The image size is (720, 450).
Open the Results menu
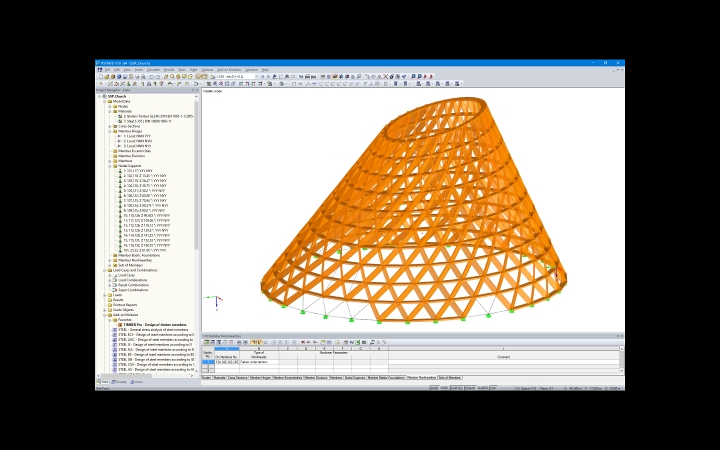click(169, 70)
